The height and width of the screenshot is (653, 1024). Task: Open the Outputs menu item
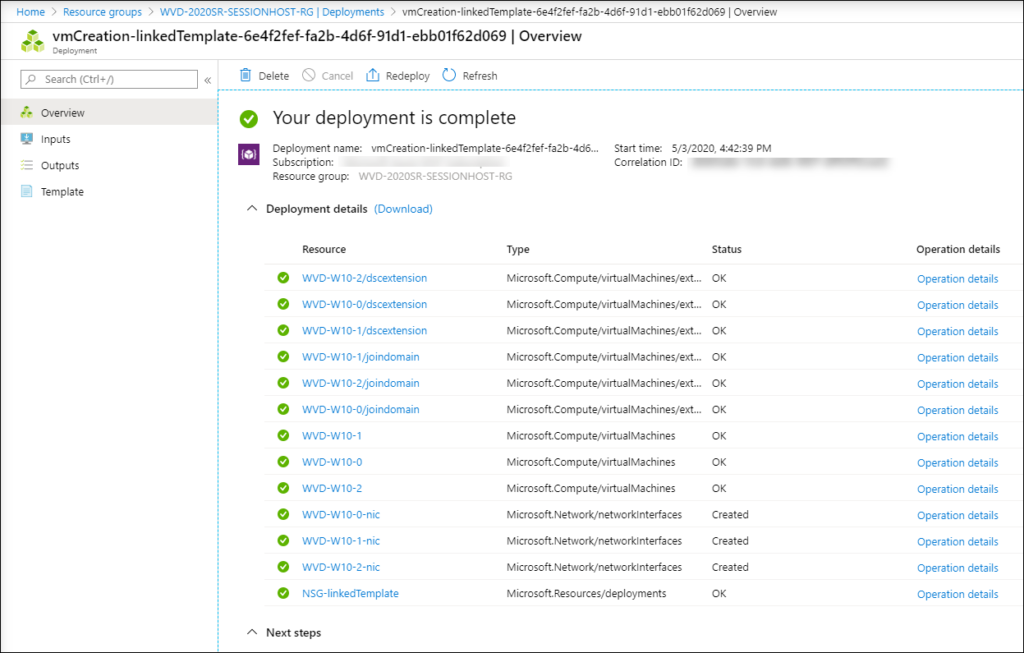click(108, 165)
